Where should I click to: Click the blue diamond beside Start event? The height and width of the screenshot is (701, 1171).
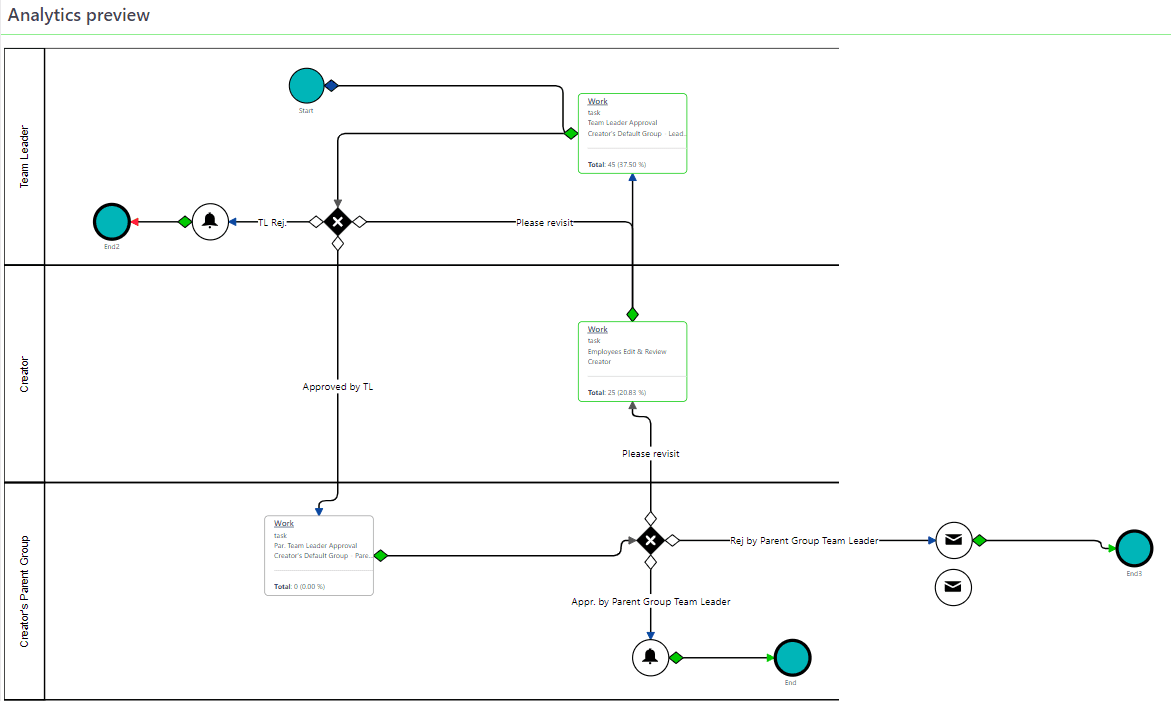[332, 86]
